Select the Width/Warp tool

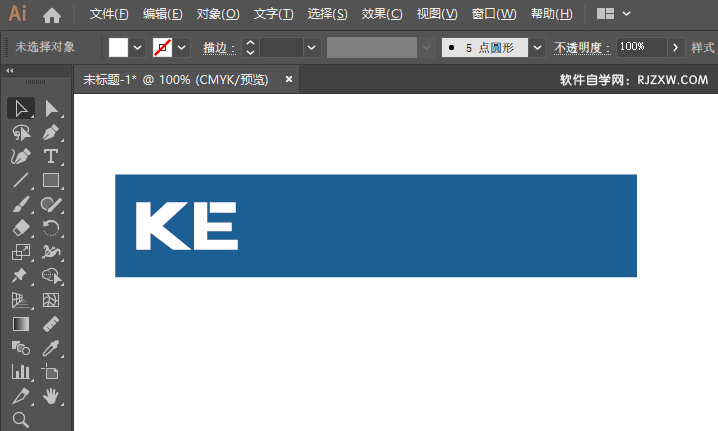coord(51,252)
